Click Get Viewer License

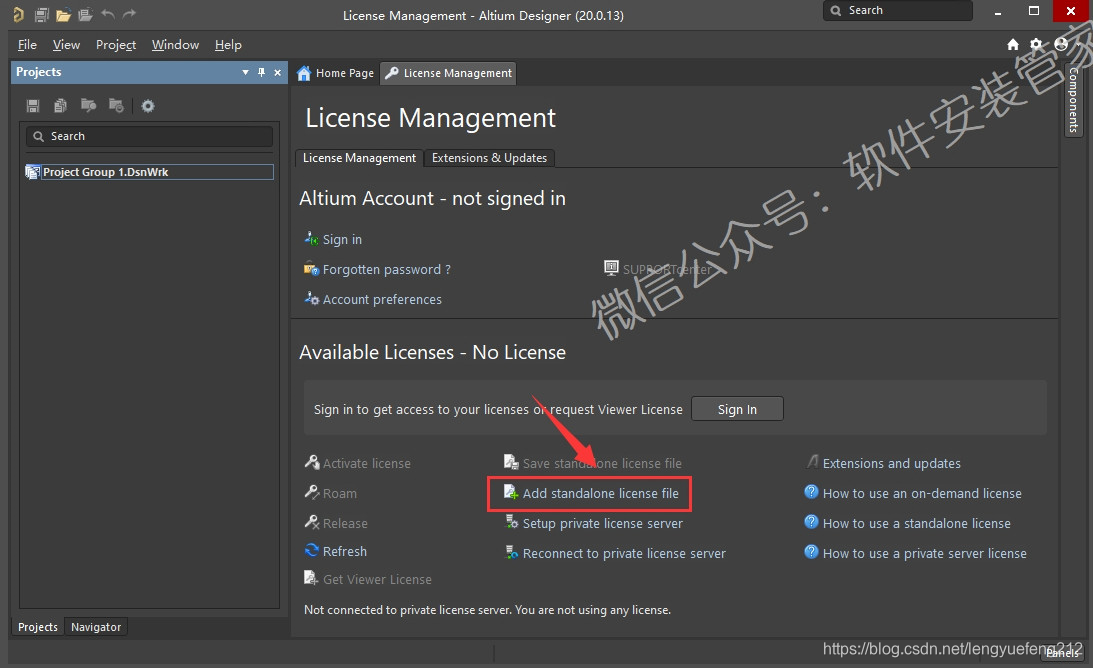(377, 579)
